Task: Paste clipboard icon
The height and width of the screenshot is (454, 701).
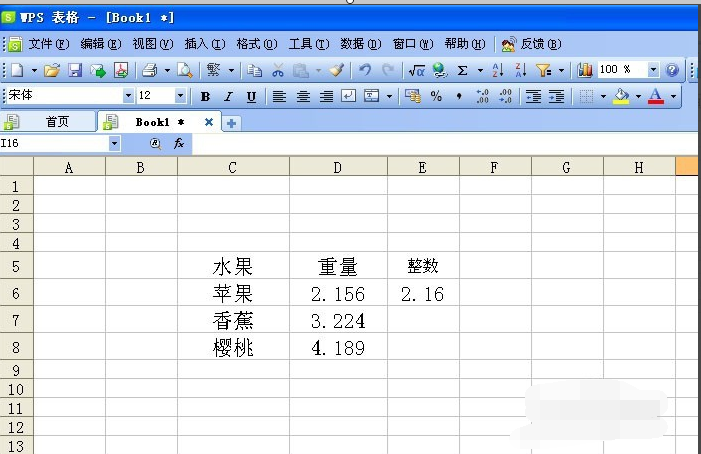Action: tap(301, 70)
